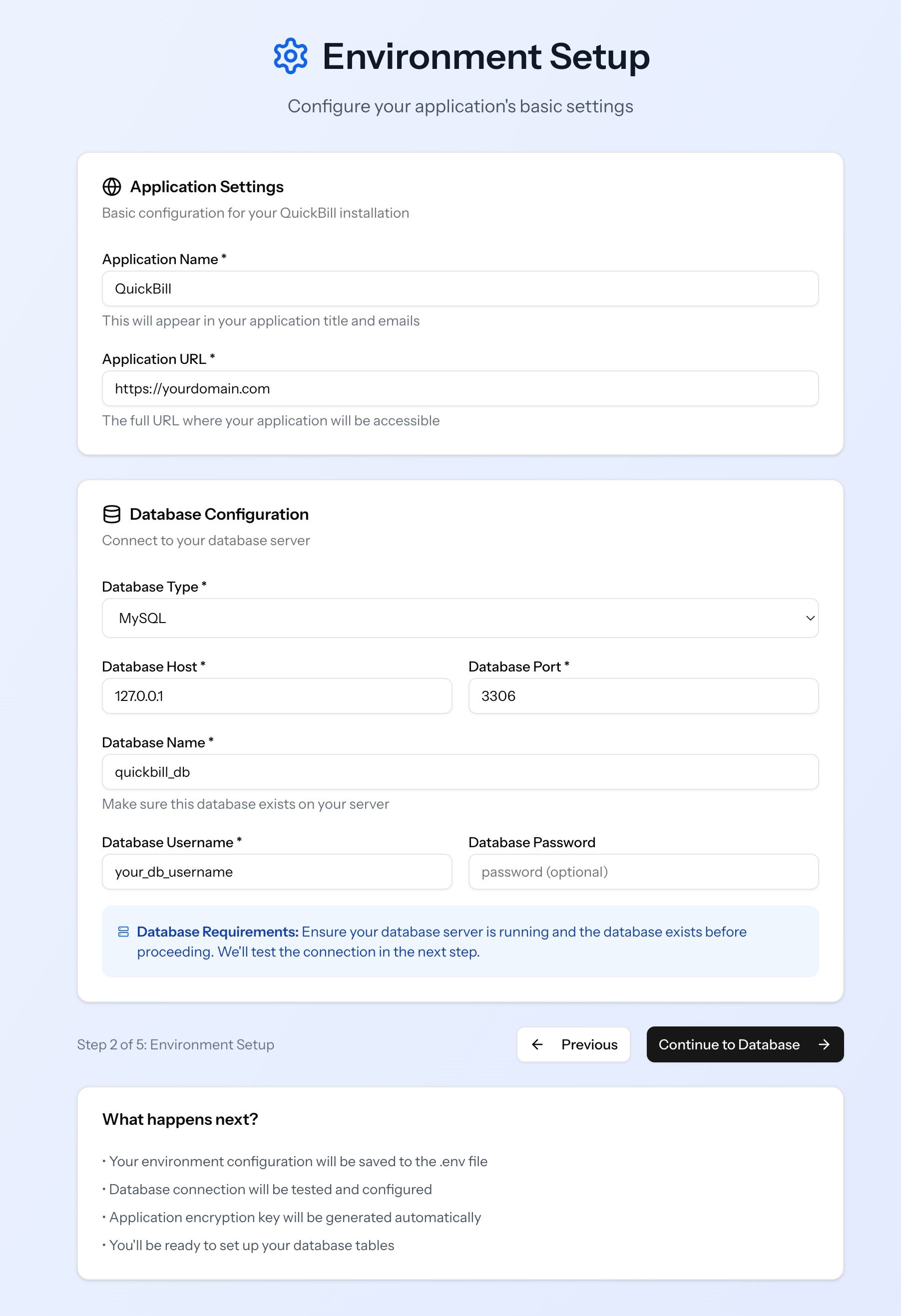Screen dimensions: 901x1316
Task: Click the What happens next? heading
Action: (180, 1119)
